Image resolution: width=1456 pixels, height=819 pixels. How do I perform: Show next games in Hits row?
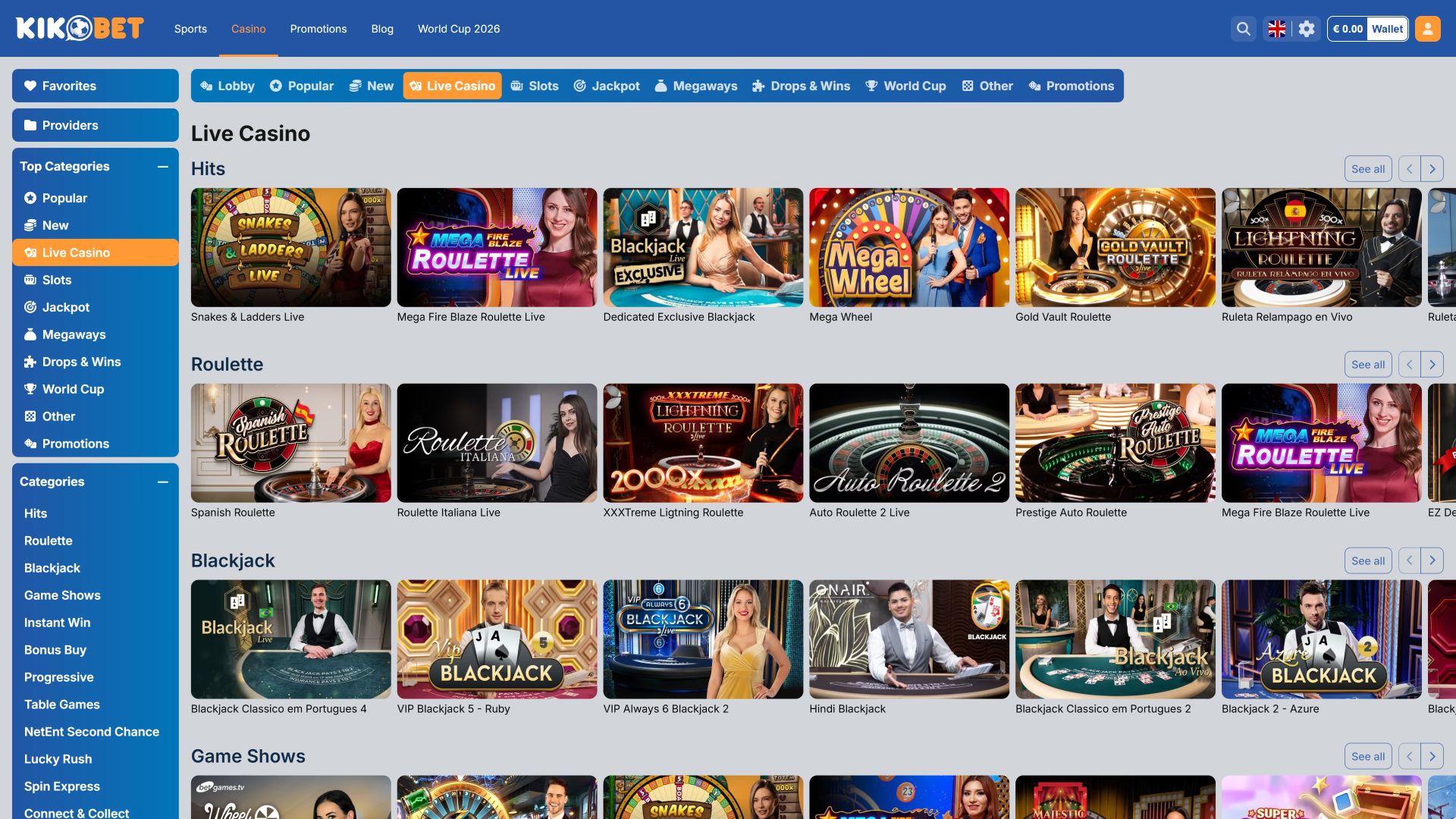[x=1432, y=169]
